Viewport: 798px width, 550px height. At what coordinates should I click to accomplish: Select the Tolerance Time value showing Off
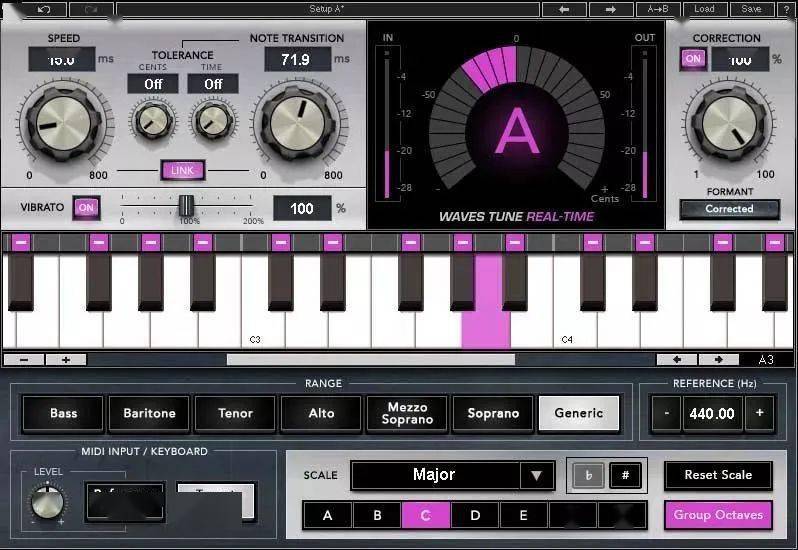click(x=213, y=84)
